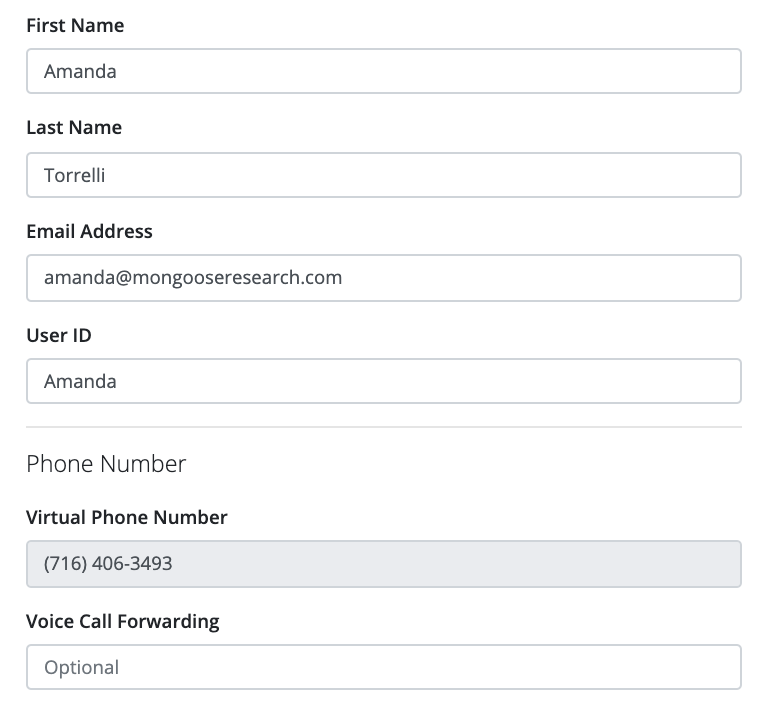Click the "Email Address" field label

pyautogui.click(x=89, y=231)
